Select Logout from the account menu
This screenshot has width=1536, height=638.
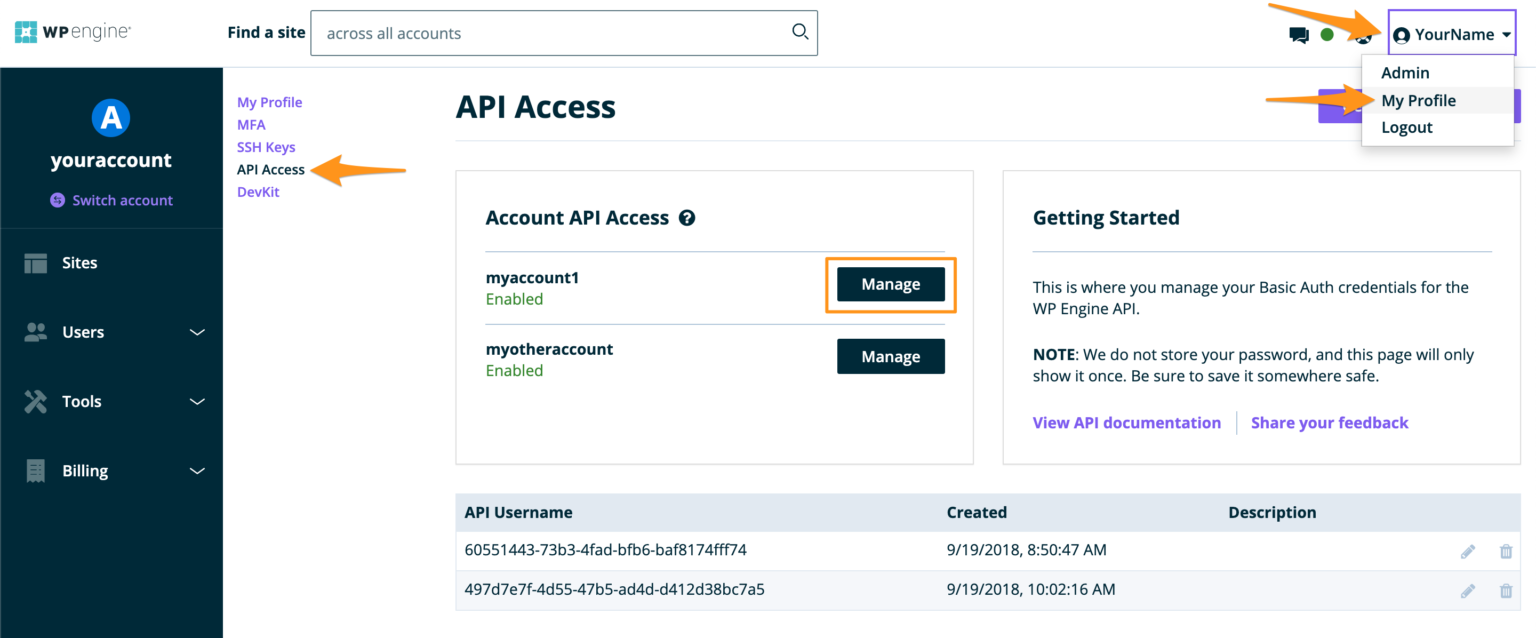tap(1407, 127)
